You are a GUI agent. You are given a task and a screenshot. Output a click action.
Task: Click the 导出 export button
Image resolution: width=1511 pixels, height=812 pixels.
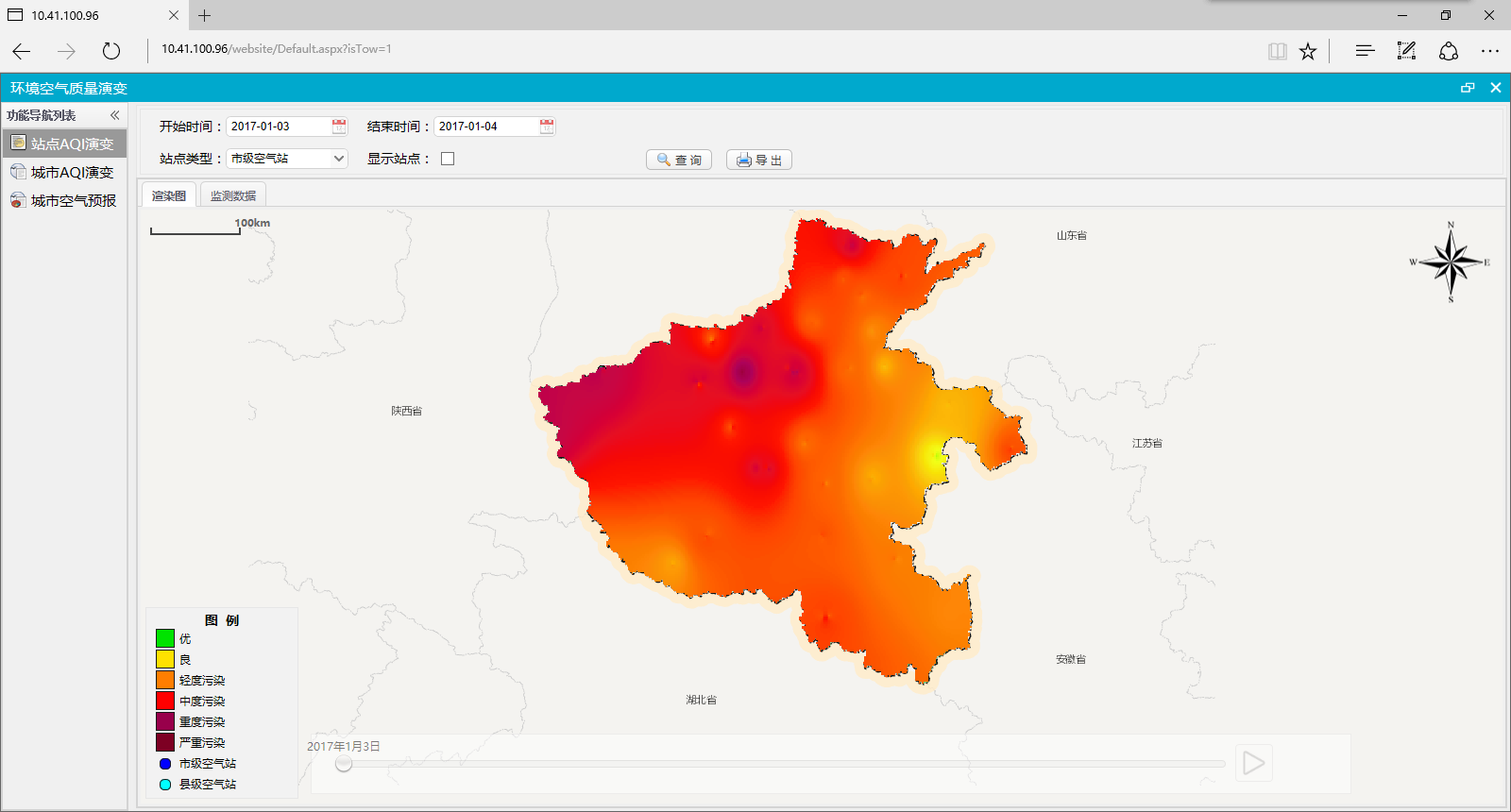point(759,160)
